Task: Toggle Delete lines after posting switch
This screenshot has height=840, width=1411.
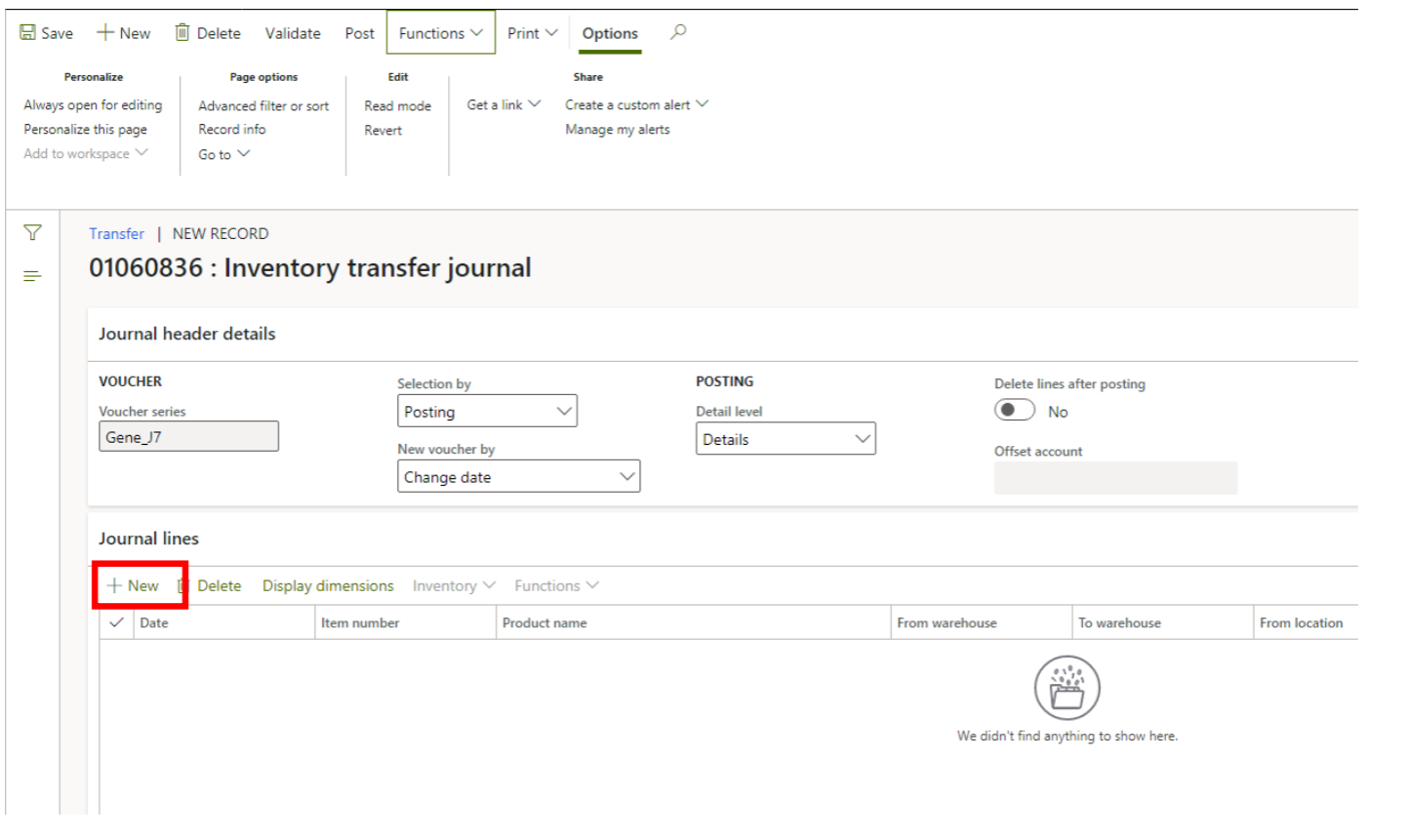Action: click(1014, 411)
